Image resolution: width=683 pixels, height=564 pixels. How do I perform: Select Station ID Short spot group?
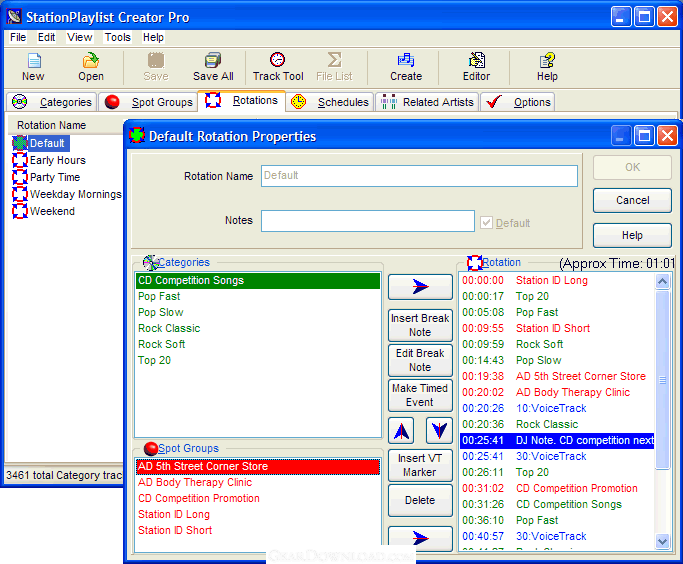click(x=257, y=530)
